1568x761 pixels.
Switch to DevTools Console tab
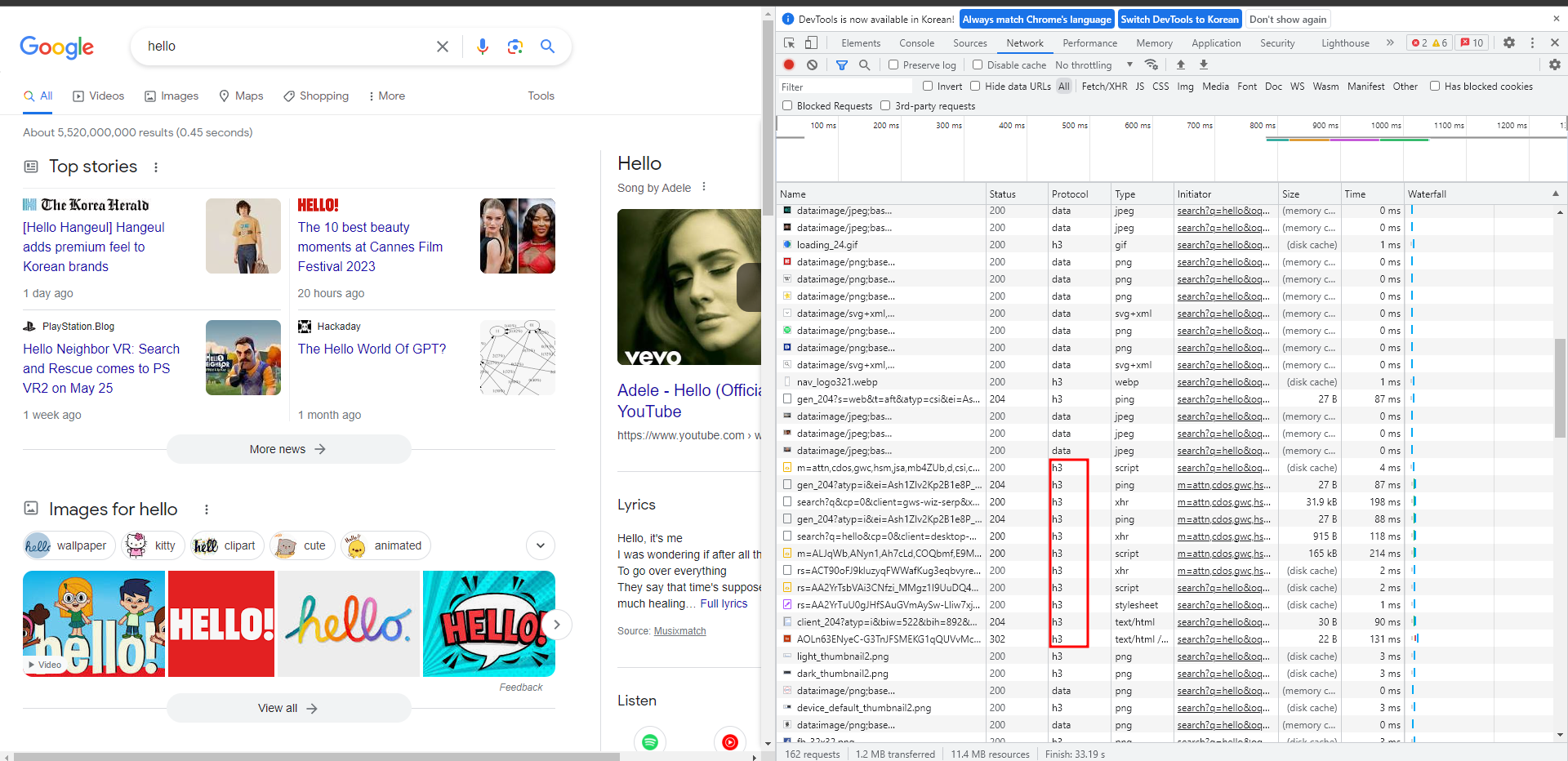[x=916, y=43]
